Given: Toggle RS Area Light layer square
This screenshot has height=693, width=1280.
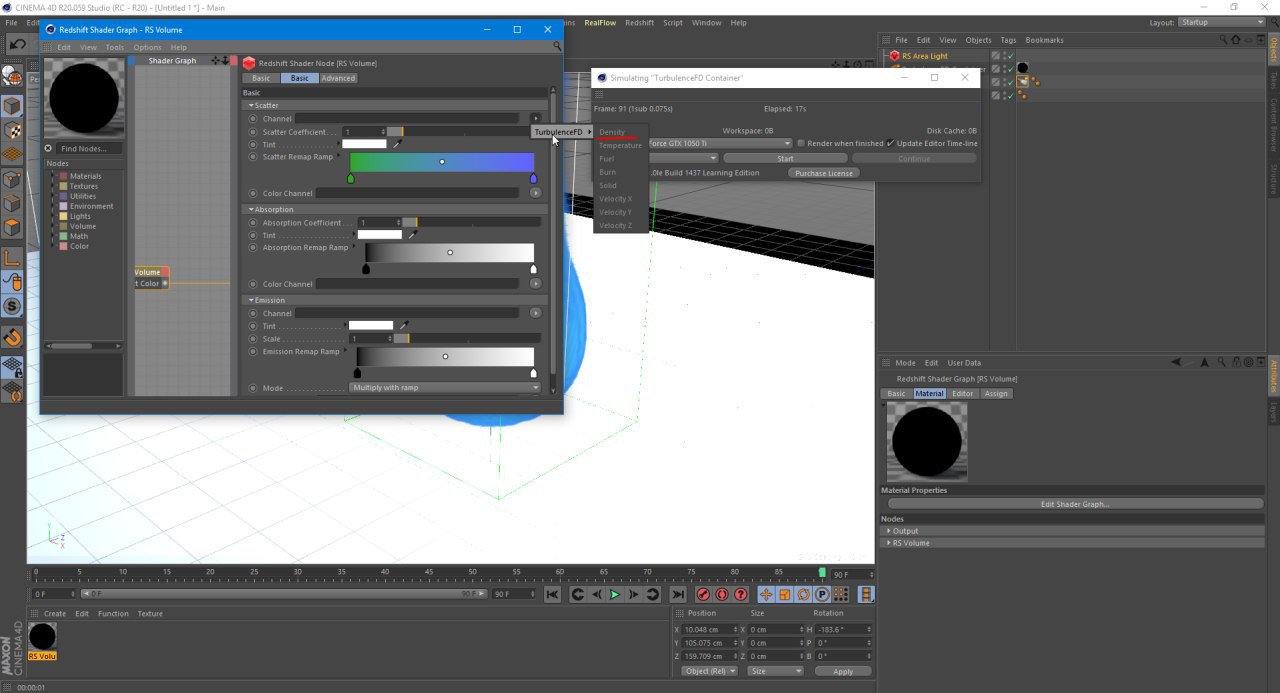Looking at the screenshot, I should (995, 56).
